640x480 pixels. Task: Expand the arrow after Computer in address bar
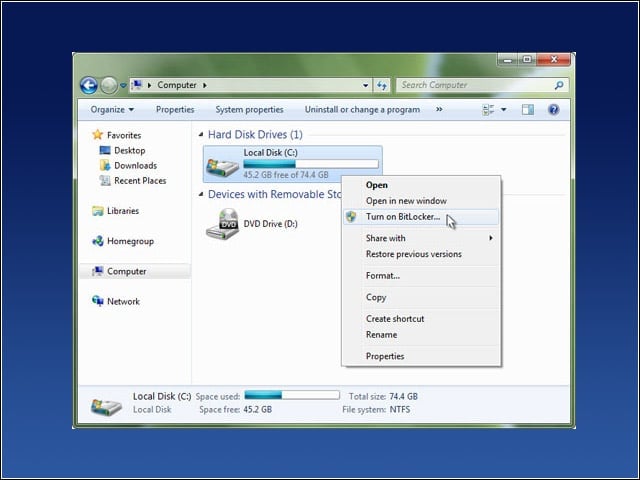204,85
